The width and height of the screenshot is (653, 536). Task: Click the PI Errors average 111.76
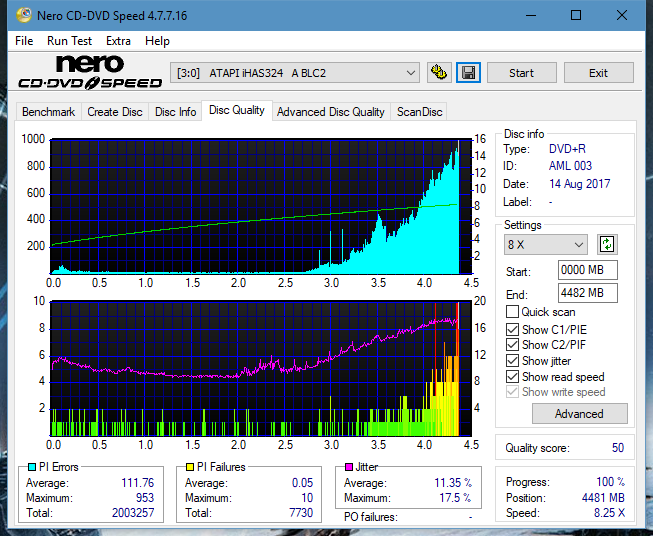pos(137,483)
